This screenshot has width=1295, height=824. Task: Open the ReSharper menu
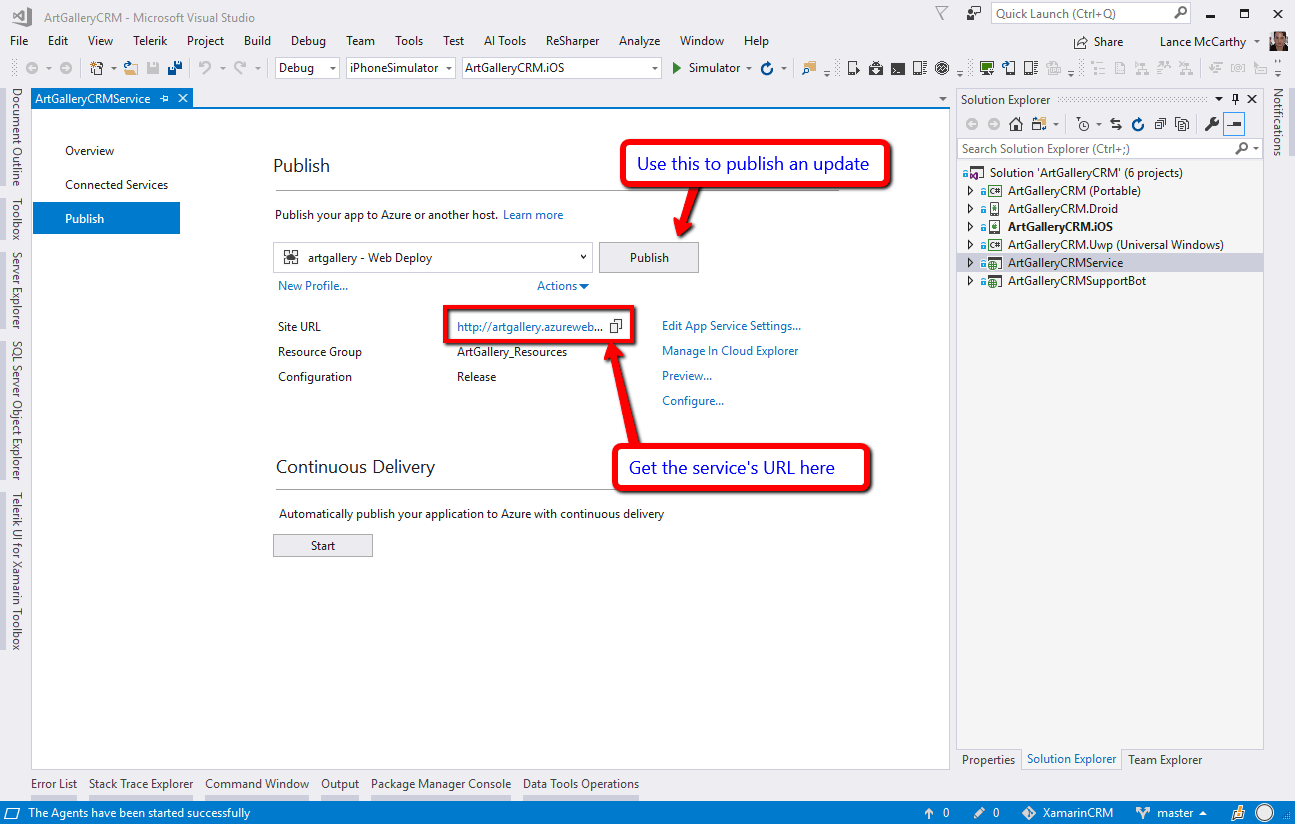[x=573, y=41]
